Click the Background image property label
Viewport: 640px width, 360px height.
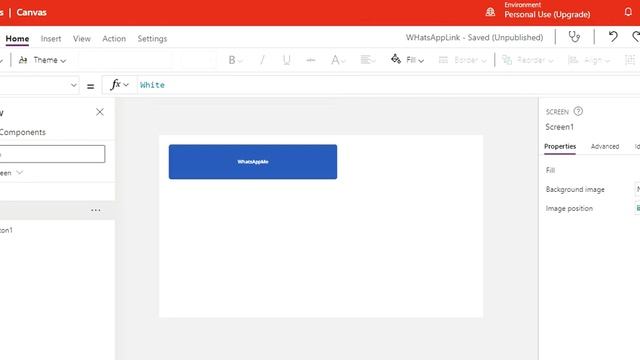(575, 189)
